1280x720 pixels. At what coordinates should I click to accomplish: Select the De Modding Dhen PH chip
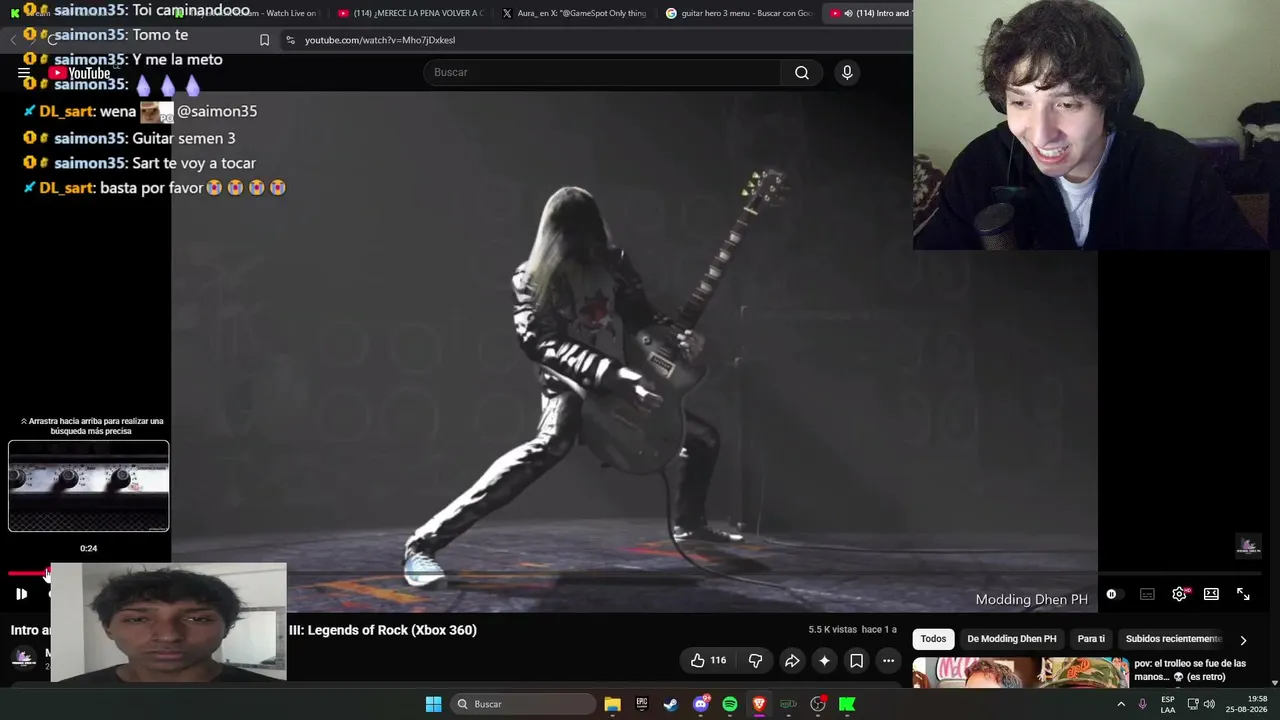tap(1011, 639)
